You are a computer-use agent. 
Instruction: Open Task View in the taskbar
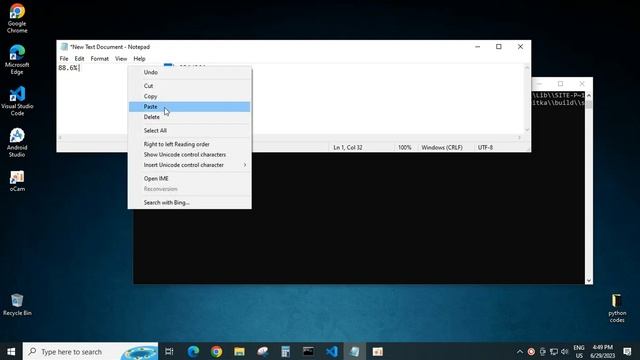point(169,351)
